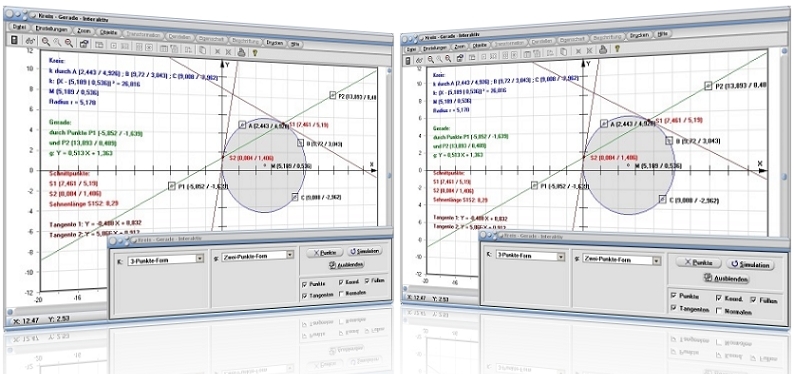This screenshot has height=374, width=794.
Task: Click middle magnifier icon in left window toolbar
Action: click(x=57, y=43)
